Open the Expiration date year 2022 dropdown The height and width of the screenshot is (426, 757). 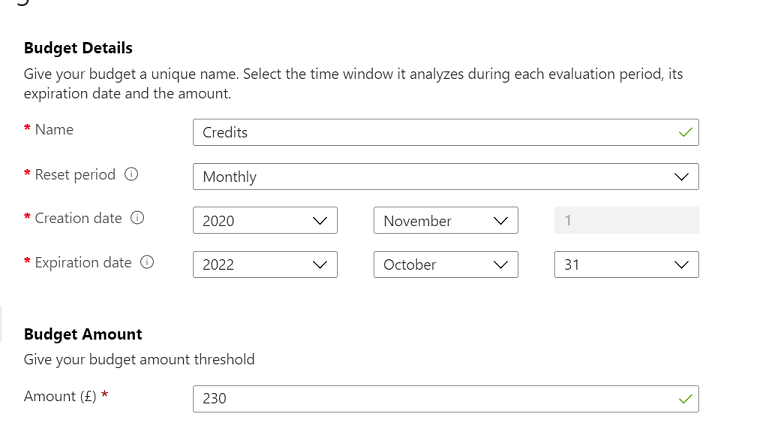click(265, 264)
